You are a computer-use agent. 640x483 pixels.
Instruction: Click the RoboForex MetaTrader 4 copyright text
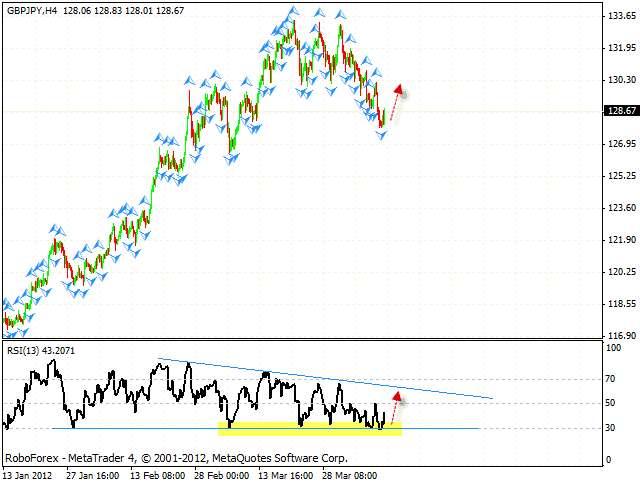(x=176, y=459)
